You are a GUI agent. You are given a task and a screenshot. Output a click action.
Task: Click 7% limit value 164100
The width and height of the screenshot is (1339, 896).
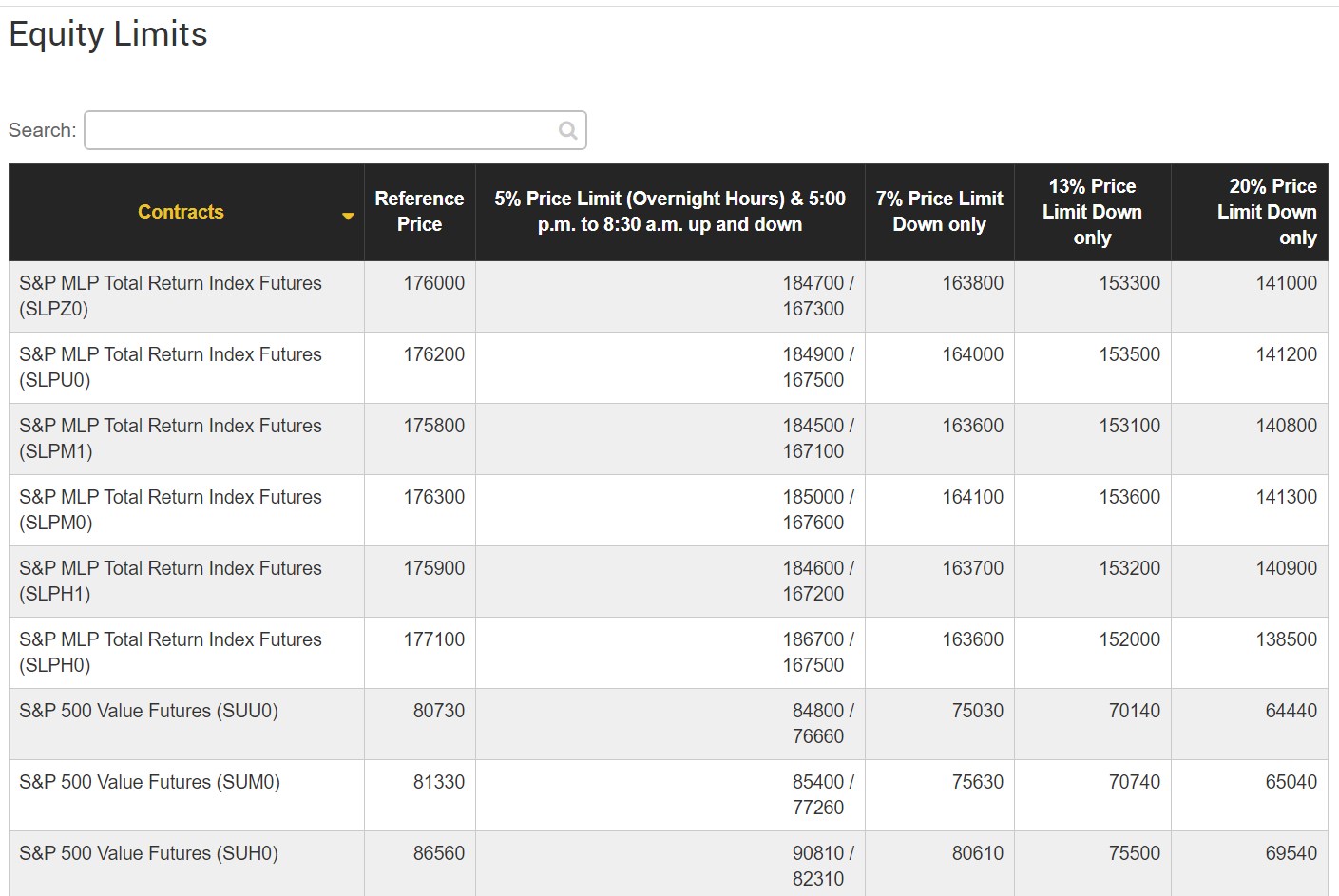(973, 497)
